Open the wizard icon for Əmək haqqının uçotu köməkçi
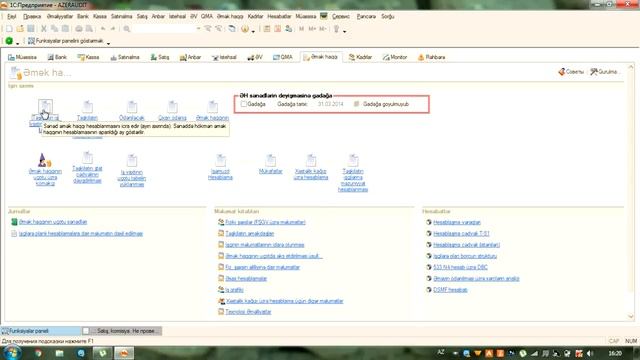The width and height of the screenshot is (640, 360). 44,160
